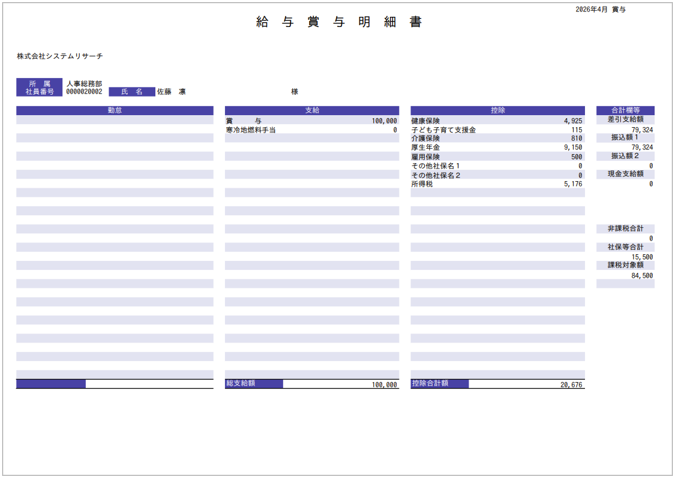
Task: Click the 氏名 label cell
Action: [132, 92]
